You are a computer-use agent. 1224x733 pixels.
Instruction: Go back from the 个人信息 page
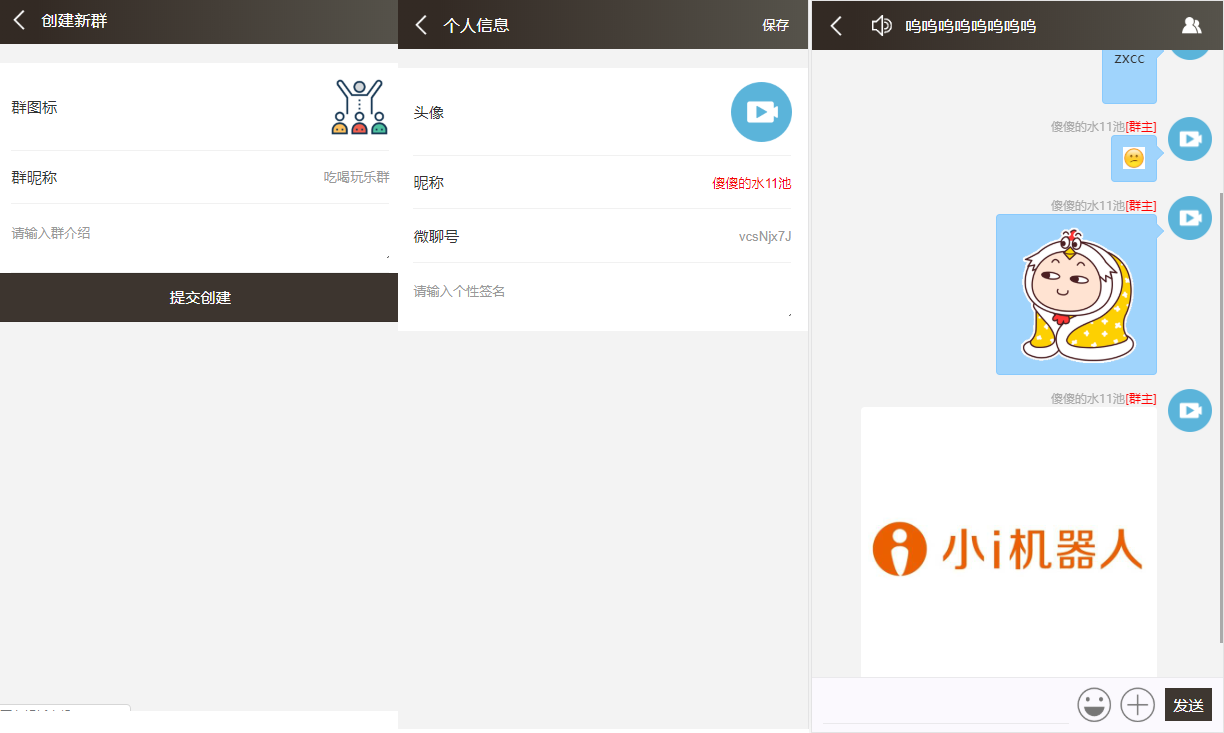pos(421,25)
